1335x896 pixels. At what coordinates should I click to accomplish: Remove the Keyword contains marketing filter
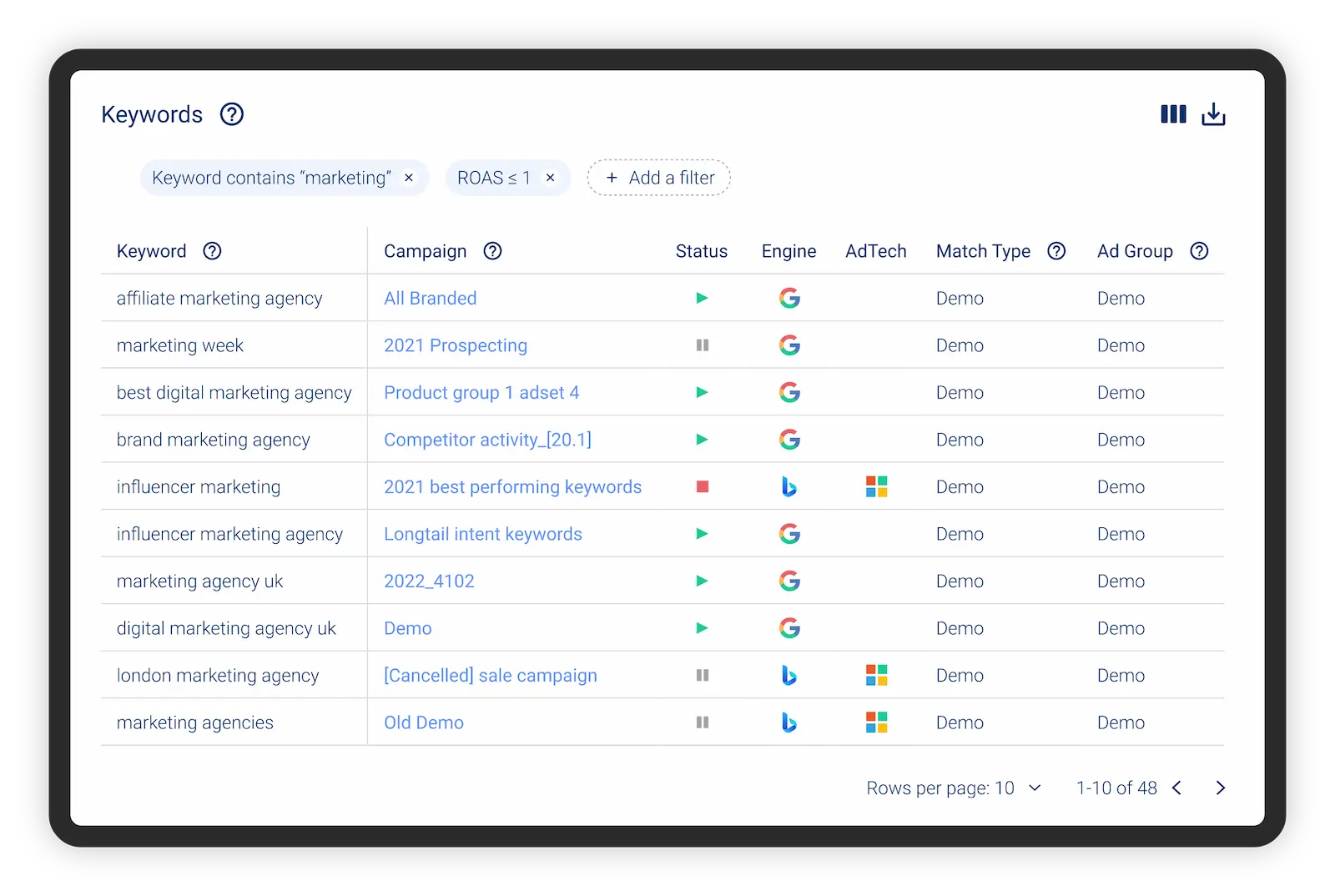[409, 178]
